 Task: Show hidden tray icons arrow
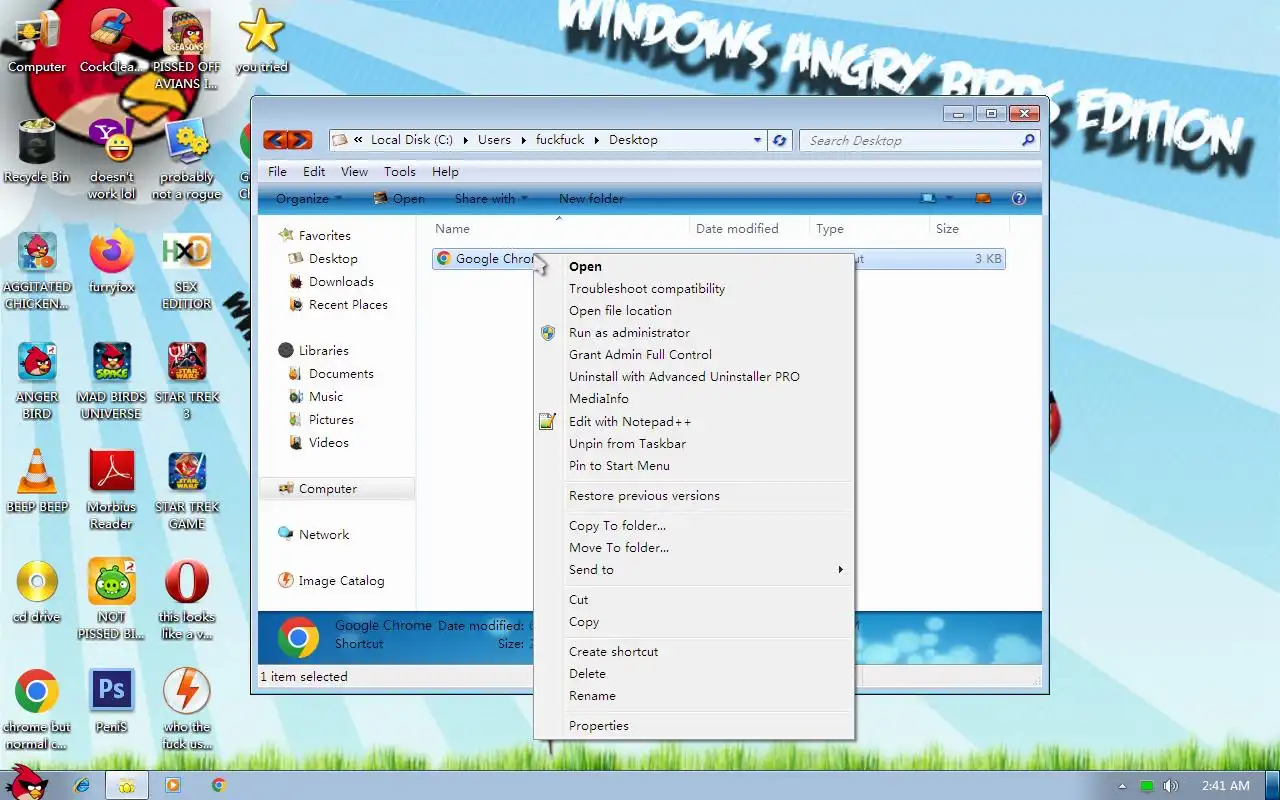point(1122,786)
